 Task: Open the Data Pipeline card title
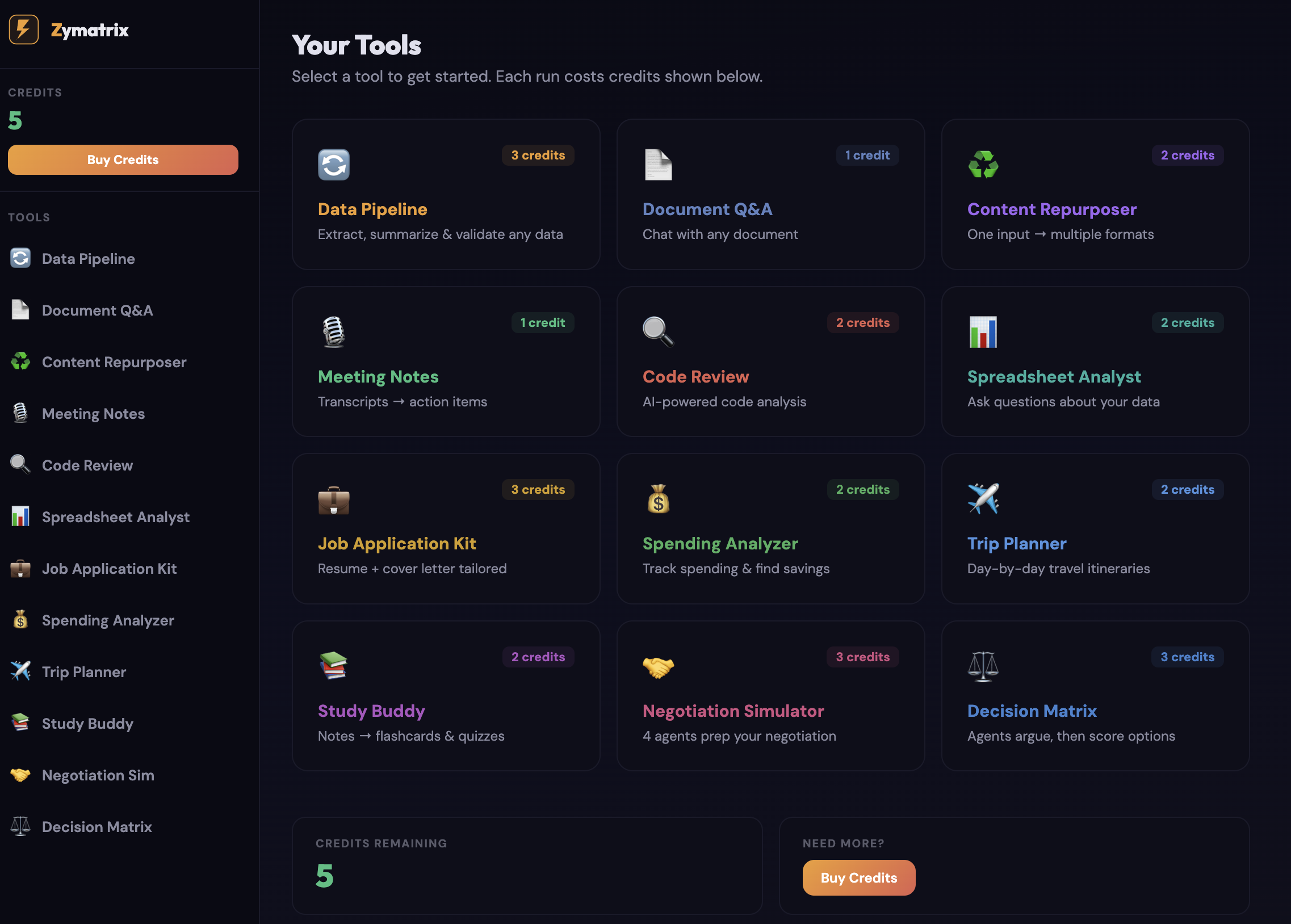coord(372,209)
